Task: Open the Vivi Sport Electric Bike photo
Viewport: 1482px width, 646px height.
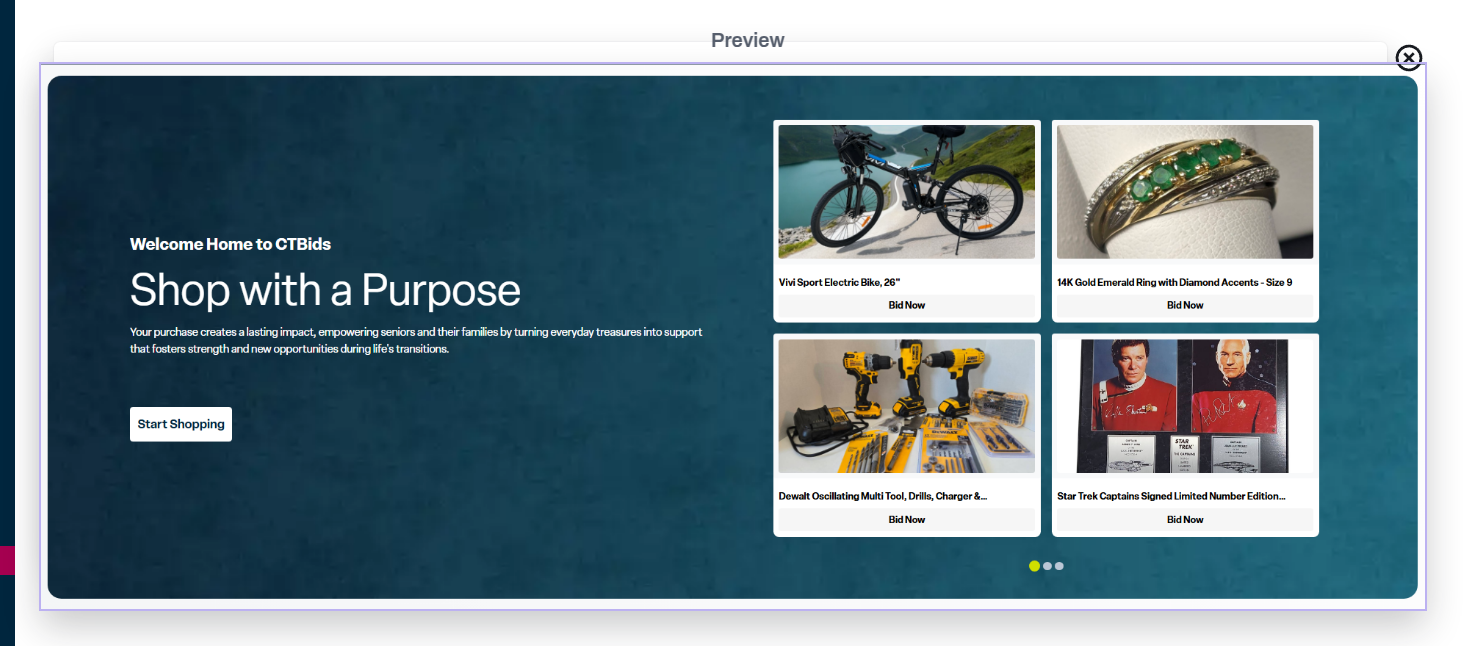Action: pyautogui.click(x=906, y=192)
